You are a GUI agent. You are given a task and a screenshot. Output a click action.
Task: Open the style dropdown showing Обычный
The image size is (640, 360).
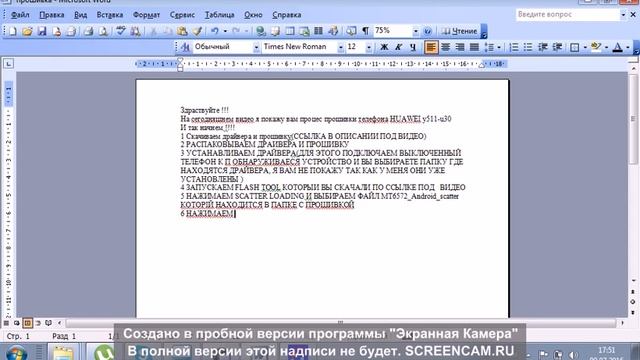point(256,47)
